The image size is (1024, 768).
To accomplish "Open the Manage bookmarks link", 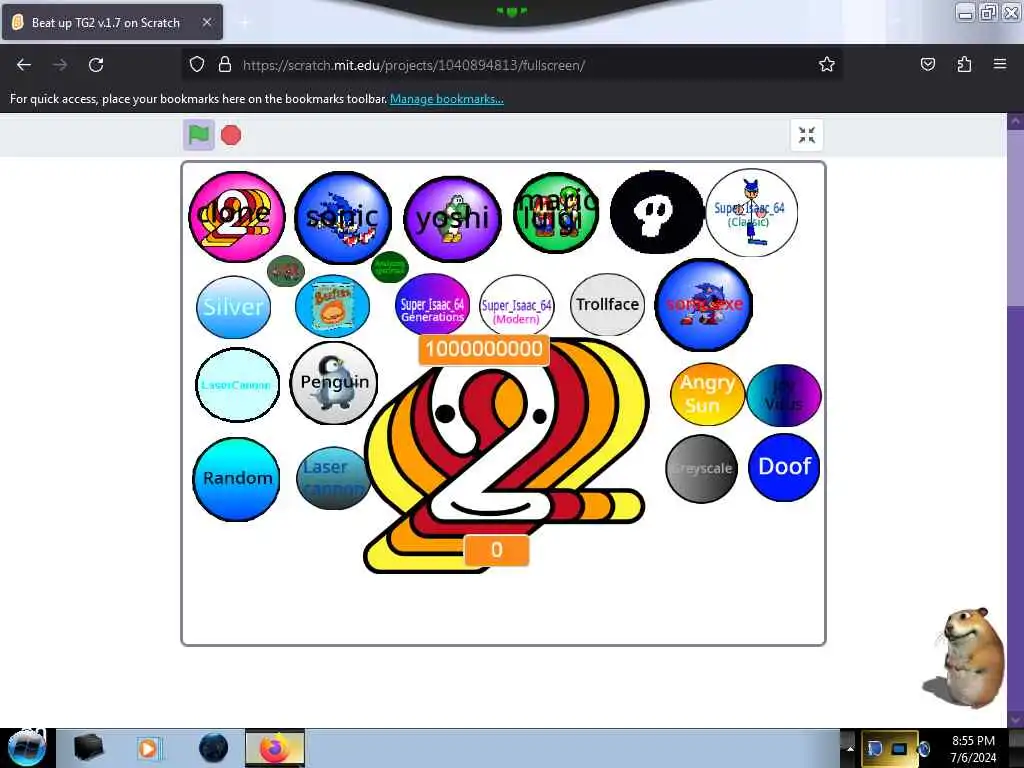I will pos(447,99).
